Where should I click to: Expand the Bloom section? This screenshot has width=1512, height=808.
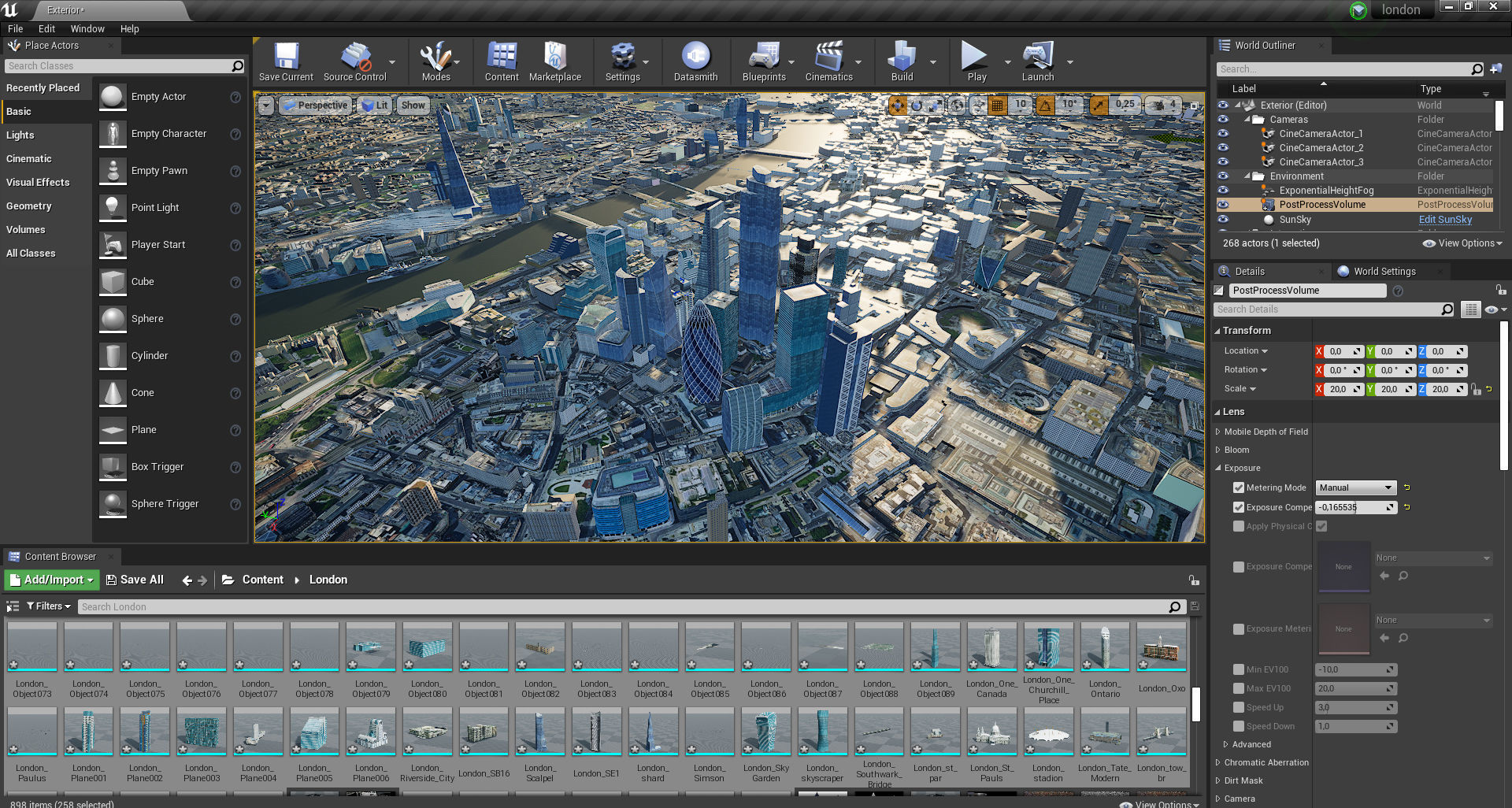pyautogui.click(x=1217, y=450)
